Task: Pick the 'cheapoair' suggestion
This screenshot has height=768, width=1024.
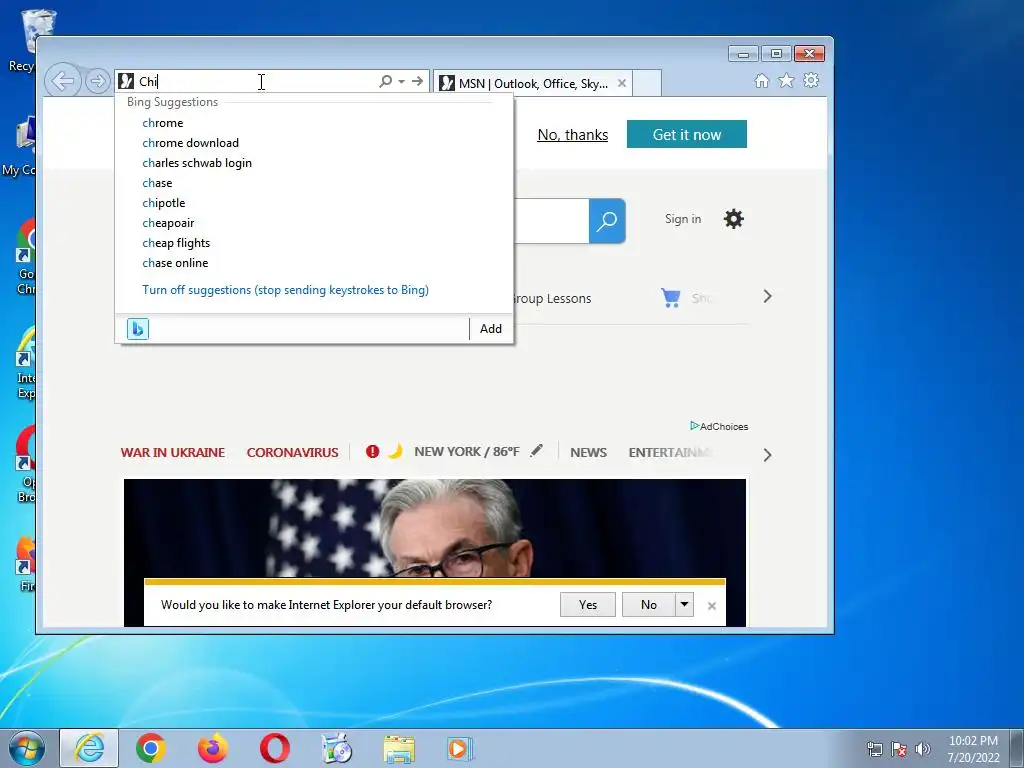Action: click(168, 223)
